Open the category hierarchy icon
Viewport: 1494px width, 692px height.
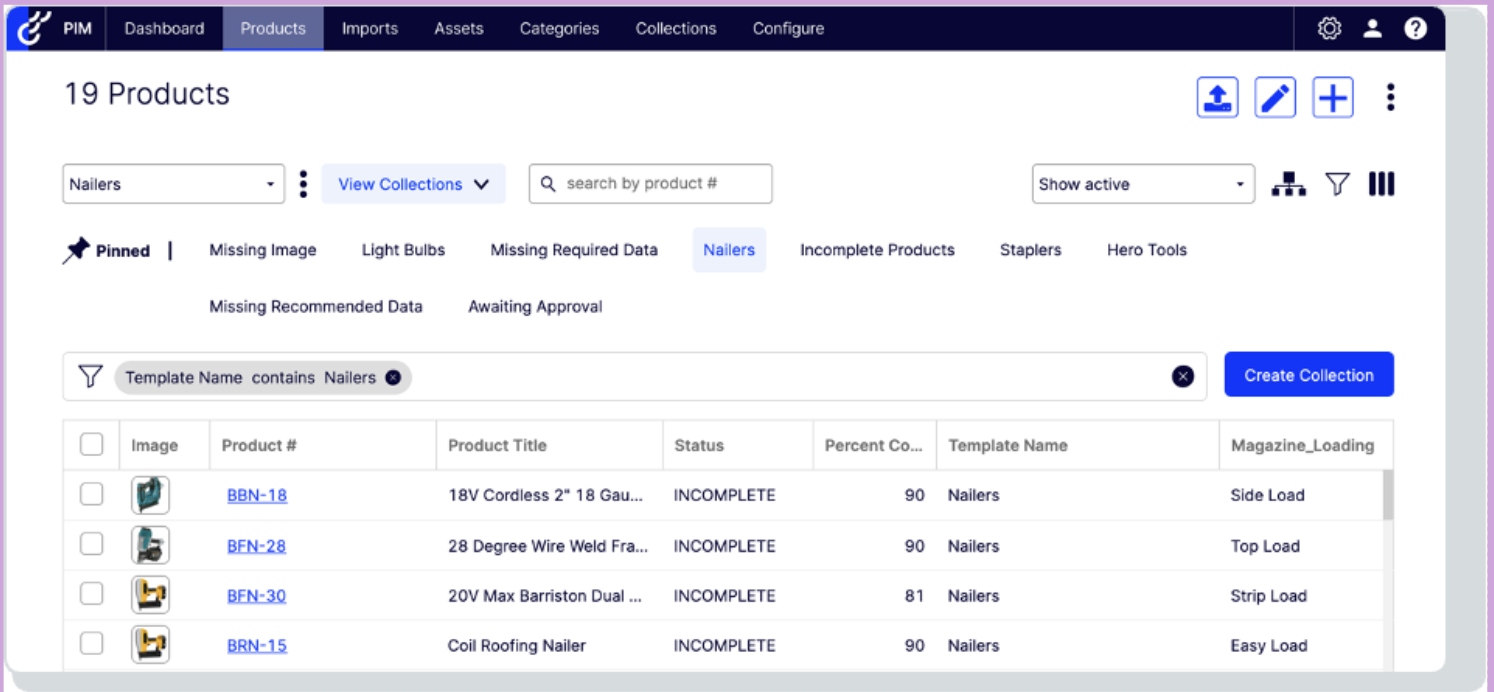click(1289, 184)
